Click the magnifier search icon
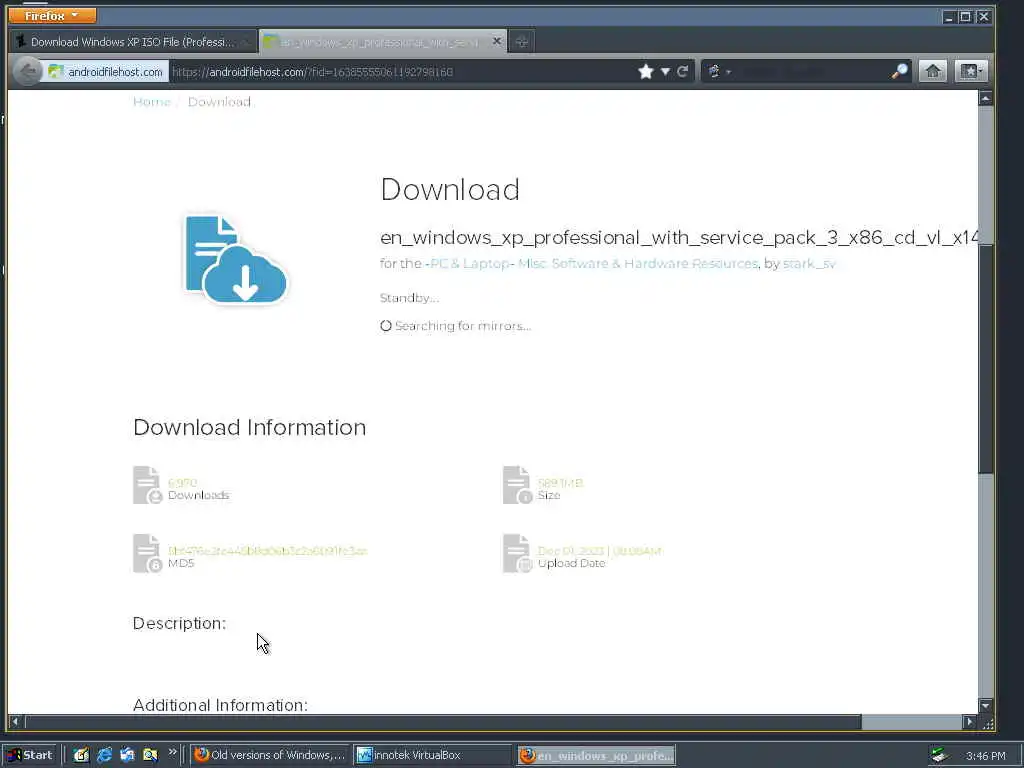1024x768 pixels. pyautogui.click(x=899, y=71)
